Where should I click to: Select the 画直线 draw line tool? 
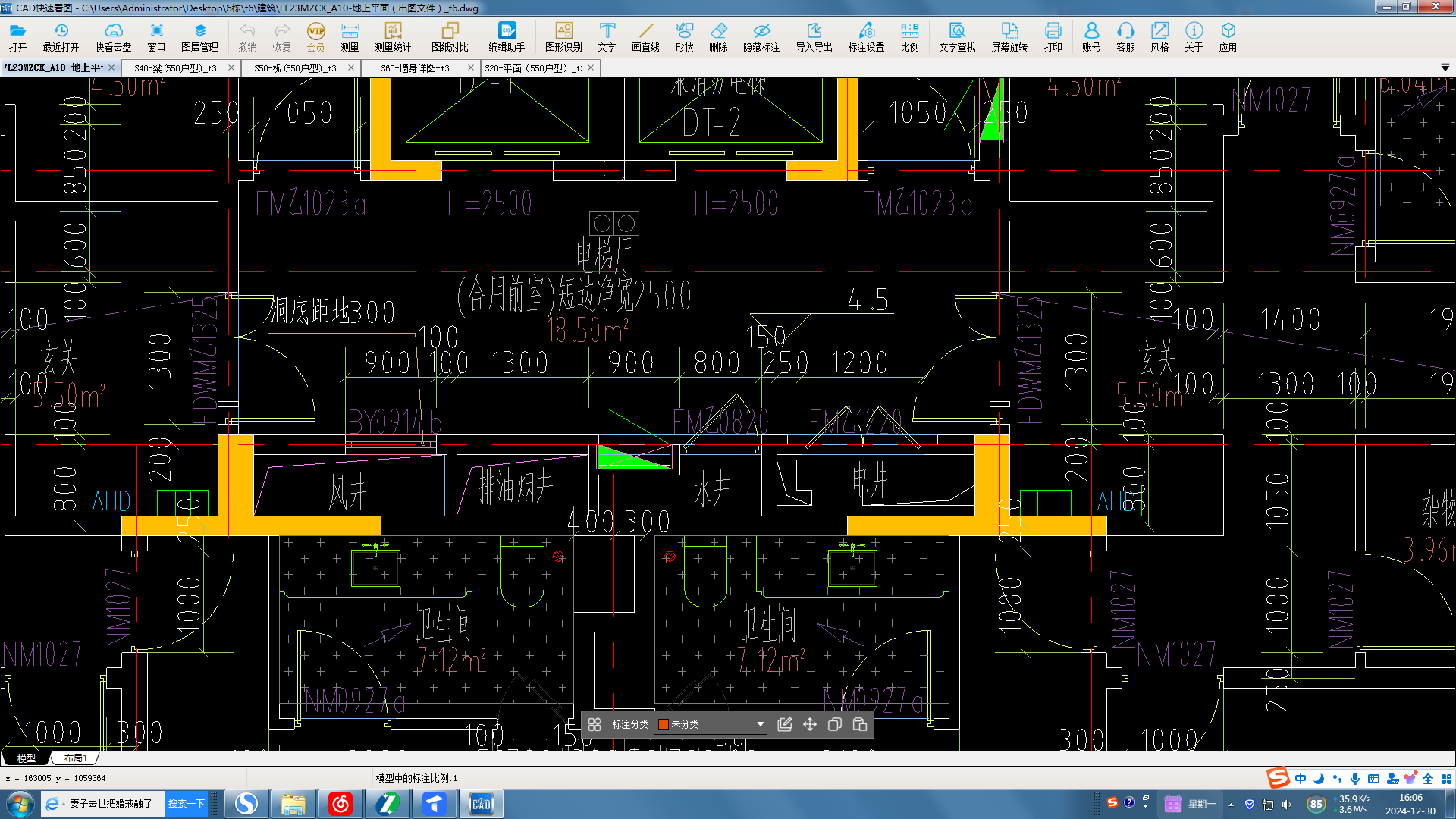[x=645, y=36]
